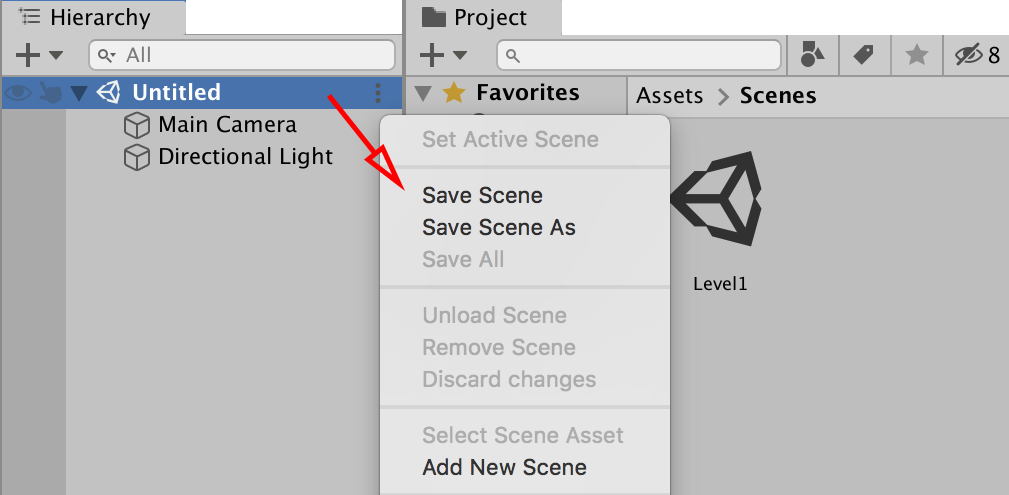The image size is (1009, 495).
Task: Open Hierarchy plus create dropdown
Action: (x=39, y=55)
